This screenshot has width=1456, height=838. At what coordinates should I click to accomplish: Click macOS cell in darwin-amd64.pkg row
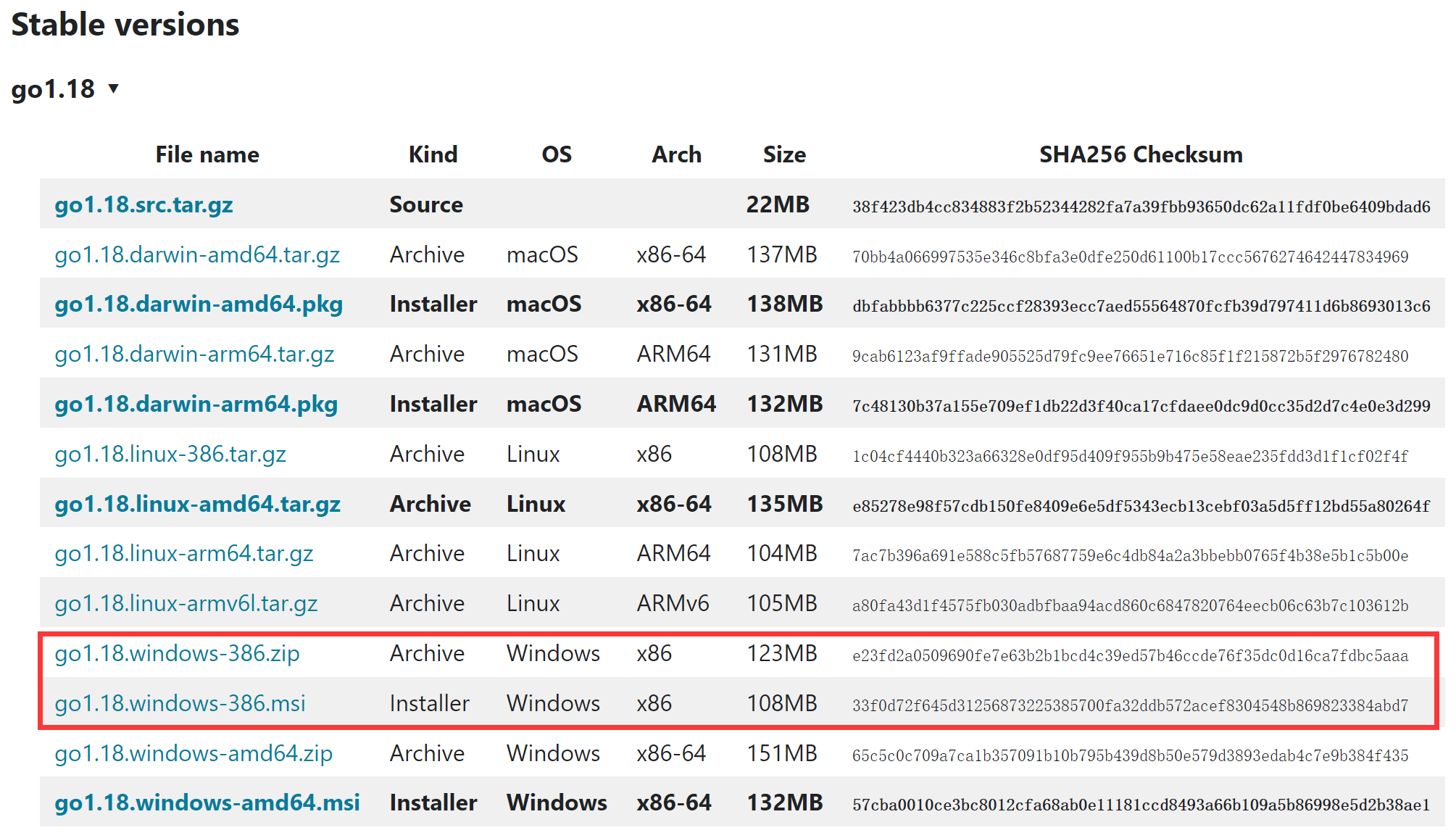[544, 304]
